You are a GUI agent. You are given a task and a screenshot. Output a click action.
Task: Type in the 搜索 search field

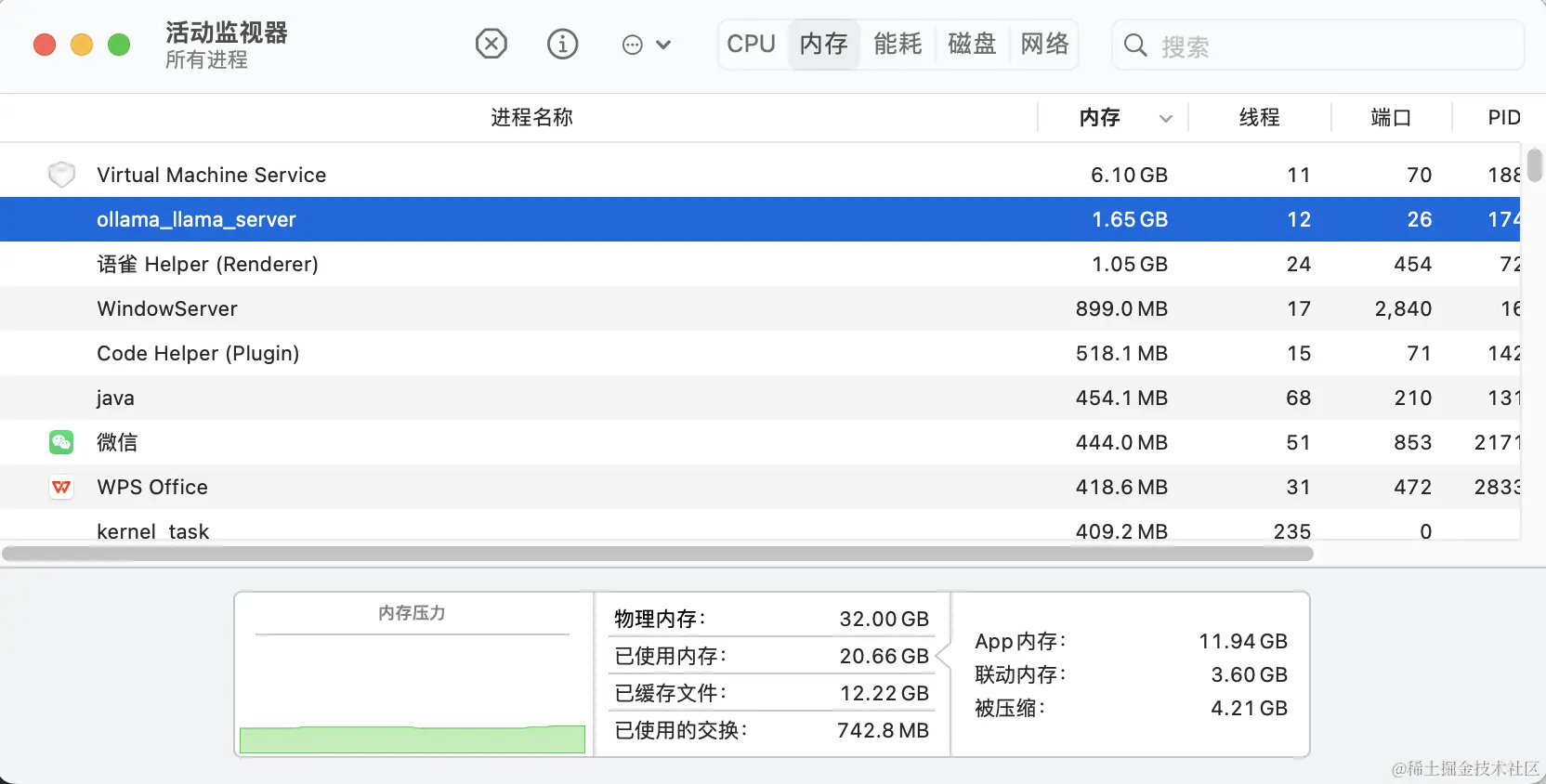[1329, 46]
